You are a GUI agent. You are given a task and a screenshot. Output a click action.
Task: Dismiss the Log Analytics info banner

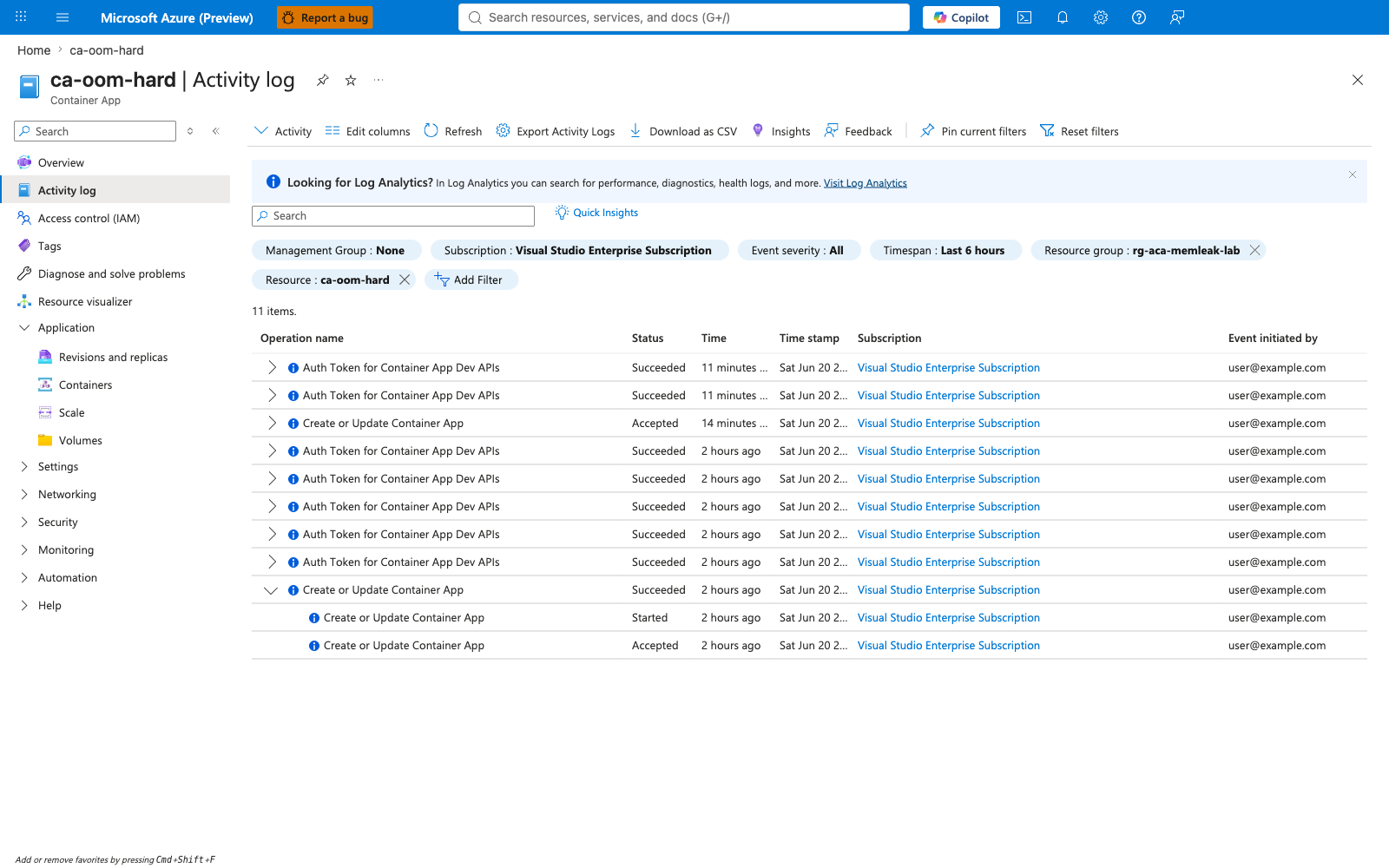[1353, 174]
